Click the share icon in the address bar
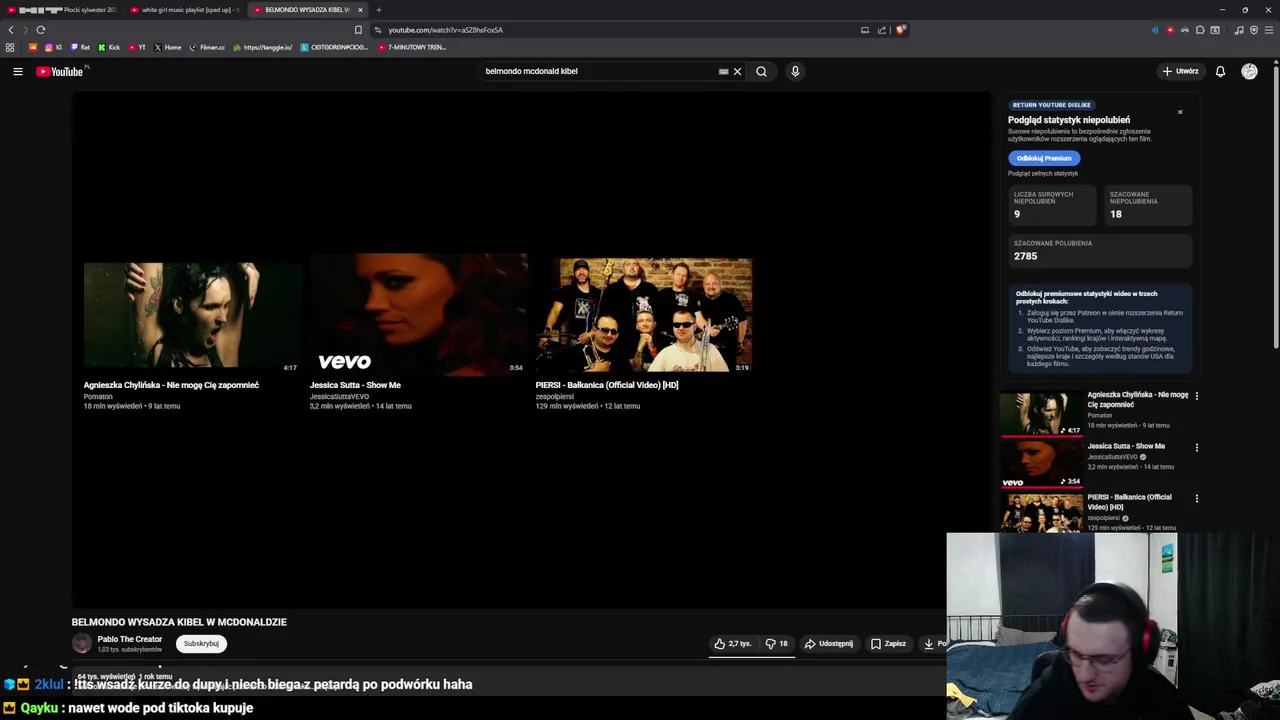 coord(882,30)
